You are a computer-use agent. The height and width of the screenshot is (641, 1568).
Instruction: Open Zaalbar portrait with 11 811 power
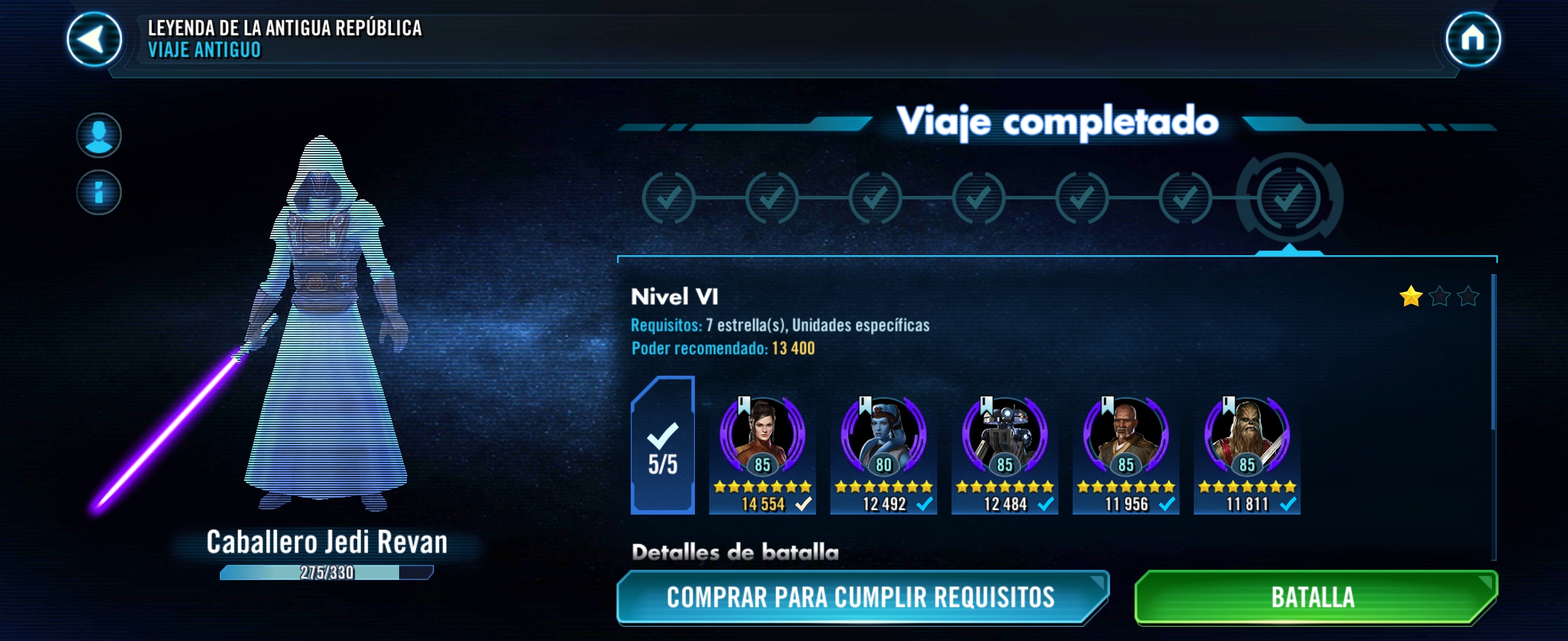pyautogui.click(x=1247, y=454)
